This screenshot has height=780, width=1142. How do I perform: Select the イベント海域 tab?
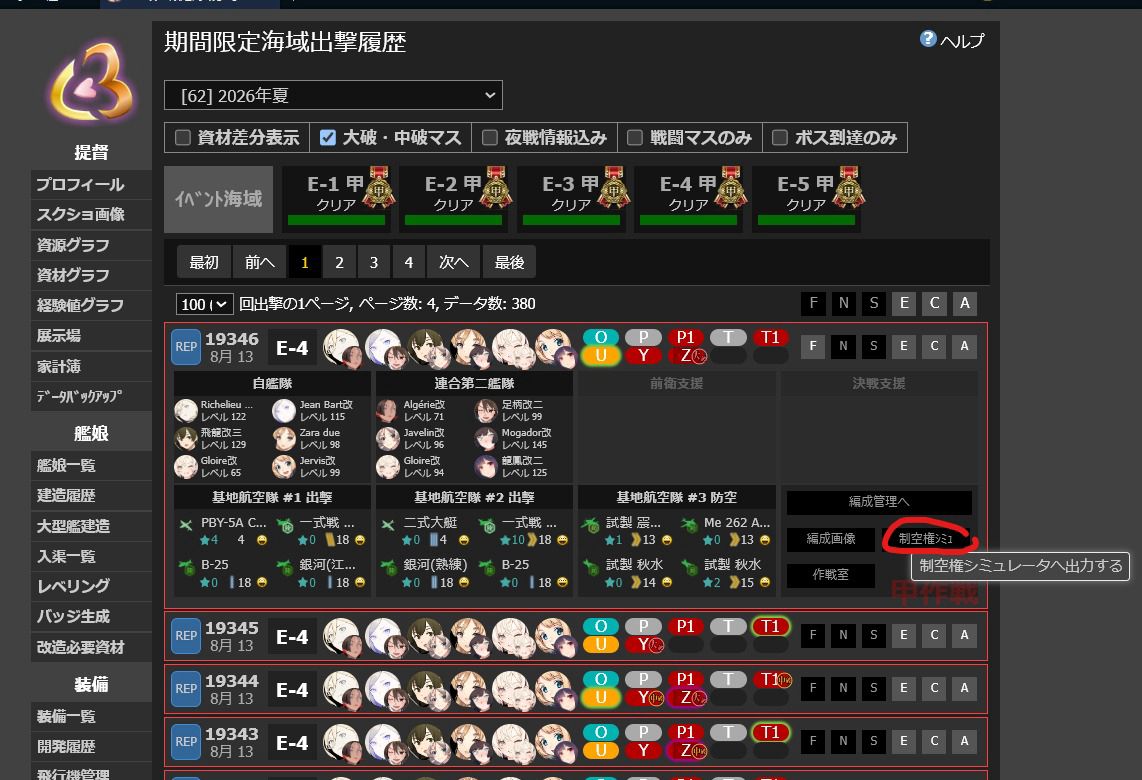tap(218, 199)
